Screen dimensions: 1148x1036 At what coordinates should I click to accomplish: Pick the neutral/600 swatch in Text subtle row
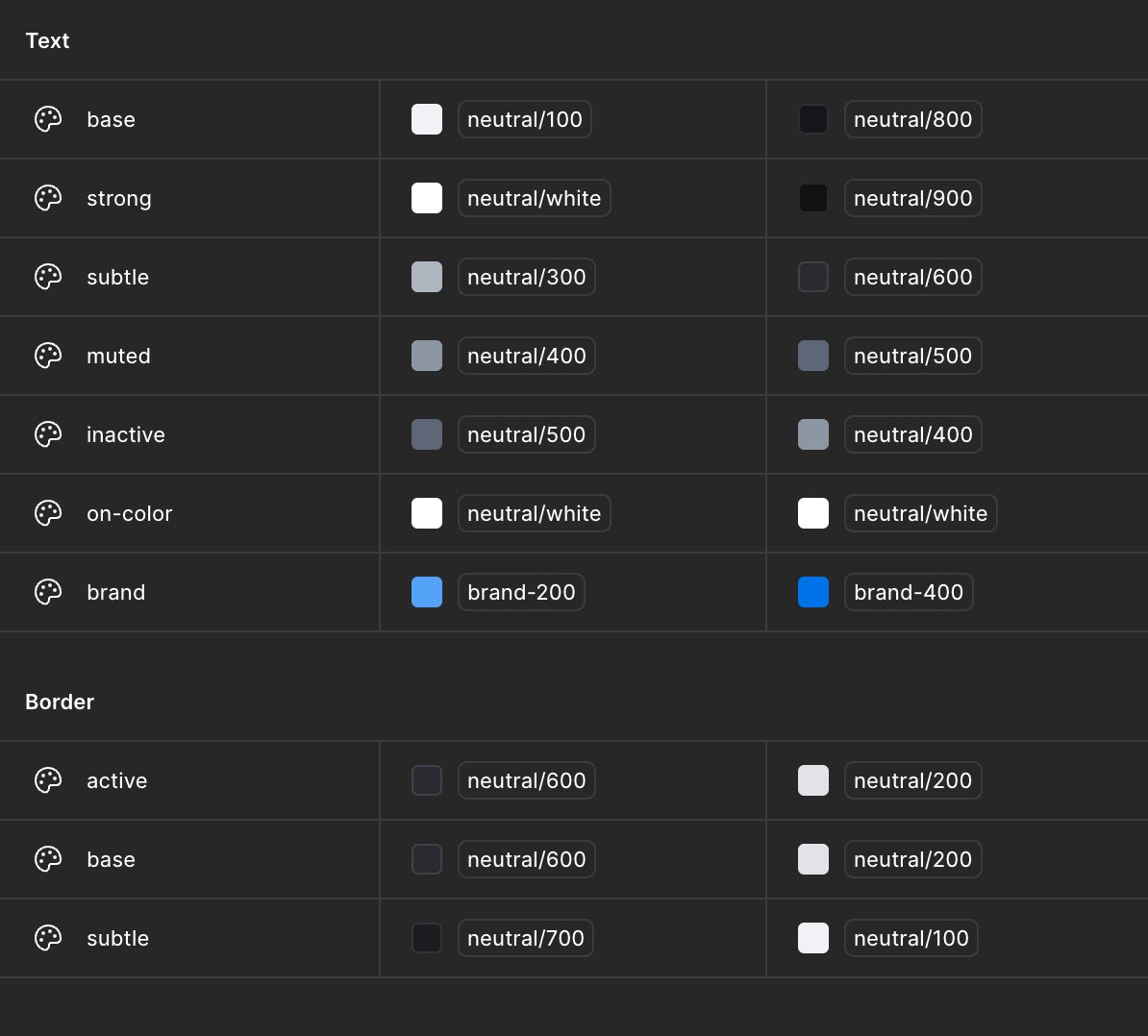[813, 277]
